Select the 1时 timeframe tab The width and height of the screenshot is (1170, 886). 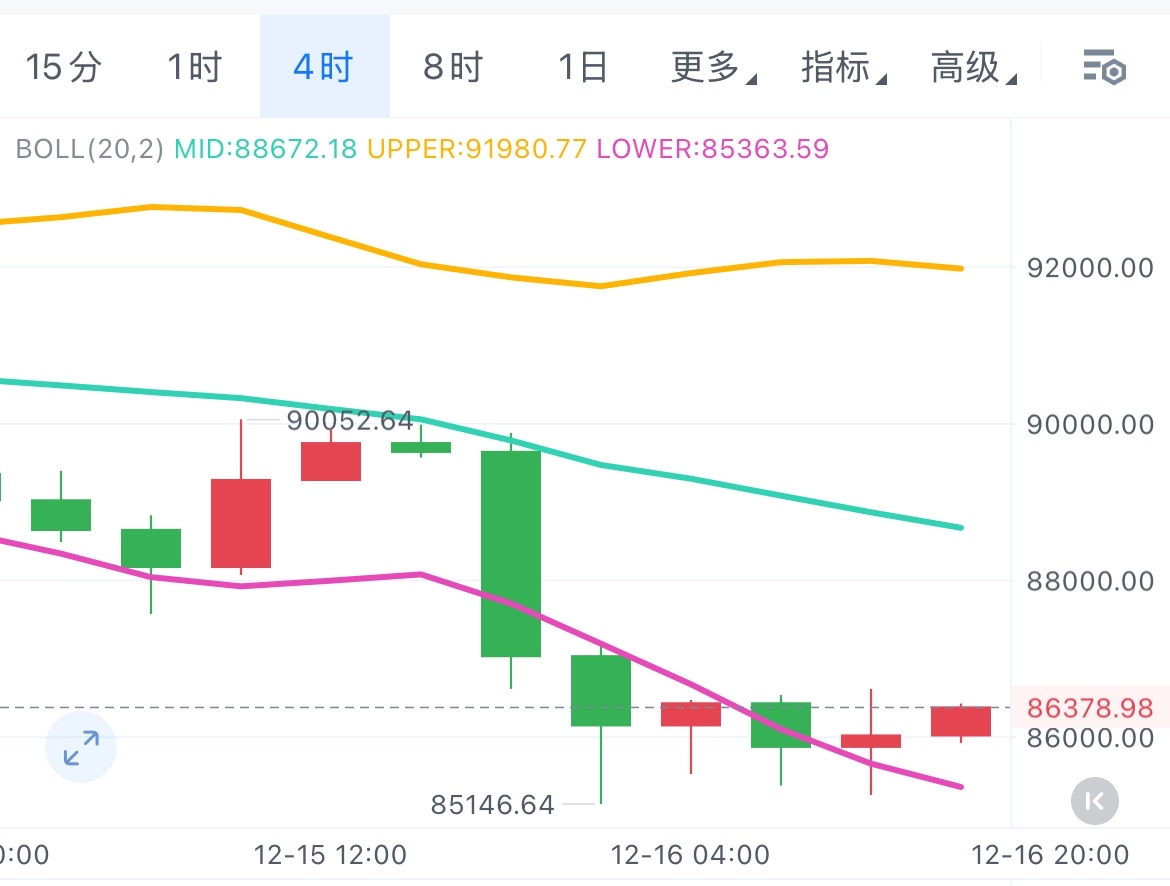pos(194,68)
